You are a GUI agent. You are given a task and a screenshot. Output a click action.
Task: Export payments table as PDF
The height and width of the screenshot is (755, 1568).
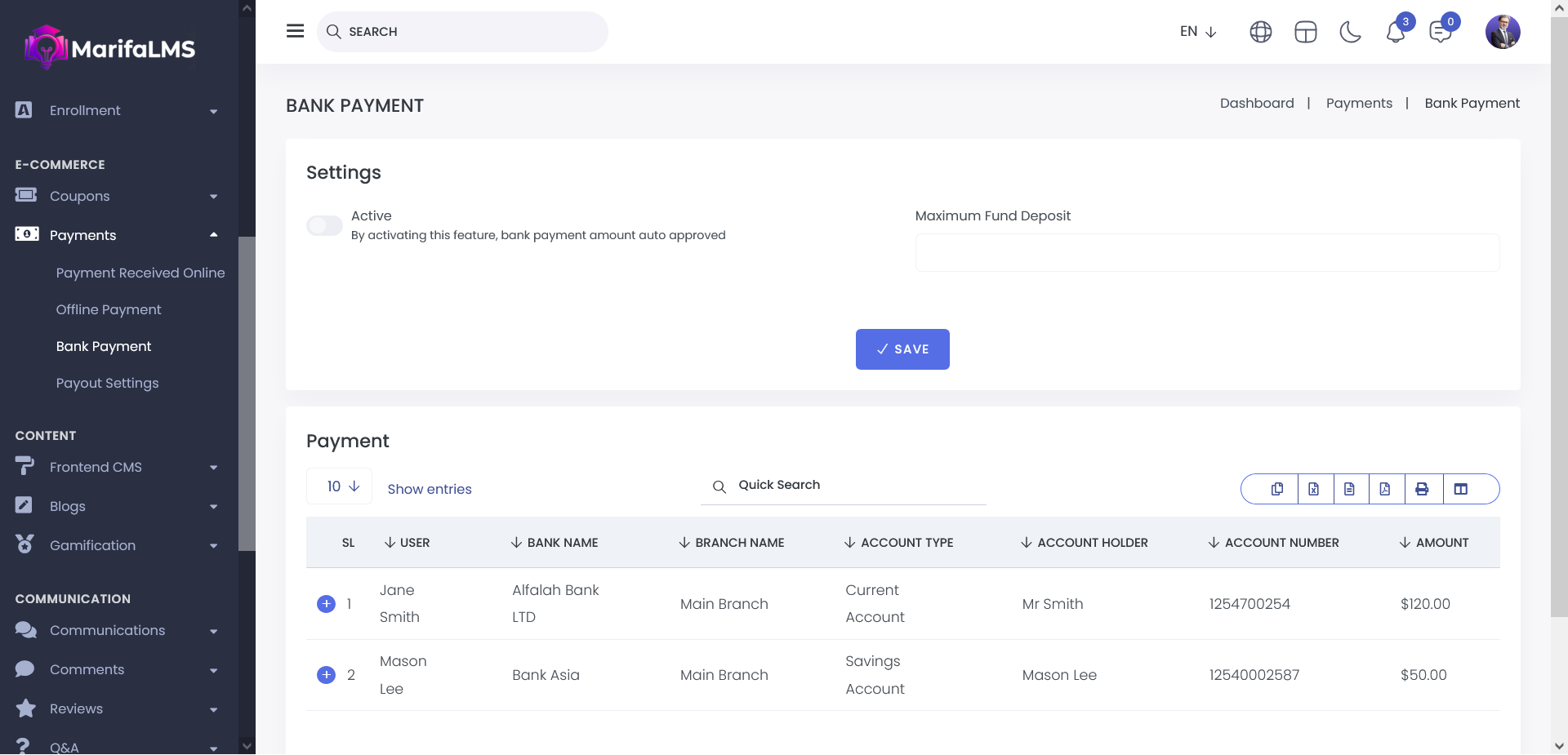pos(1385,489)
